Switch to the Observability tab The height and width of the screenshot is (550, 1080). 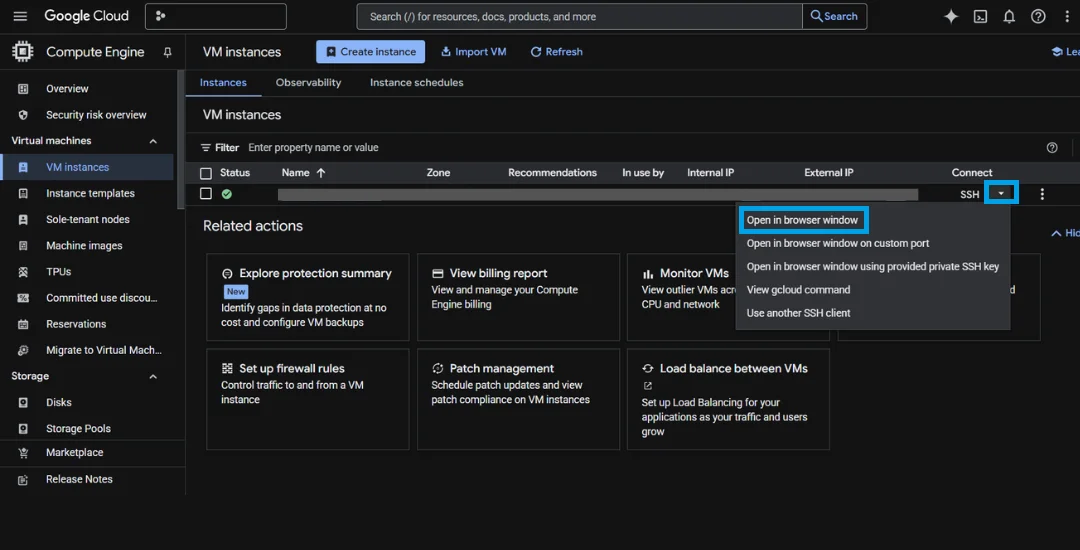[x=309, y=83]
